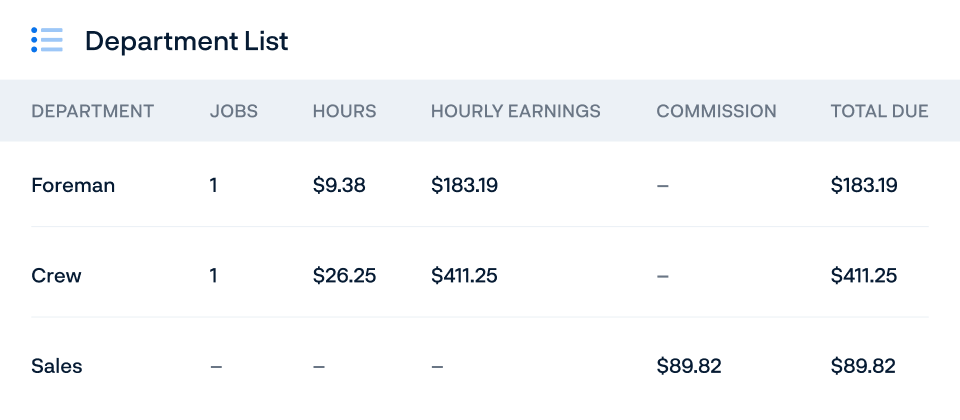Viewport: 960px width, 420px height.
Task: Sort by the DEPARTMENT column header
Action: click(92, 111)
